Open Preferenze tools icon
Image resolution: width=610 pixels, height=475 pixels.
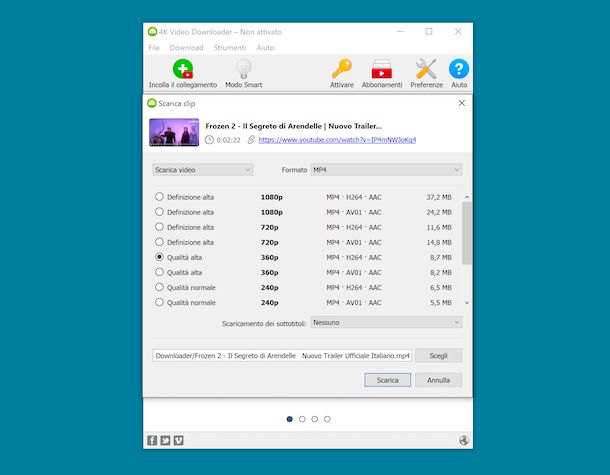tap(426, 69)
